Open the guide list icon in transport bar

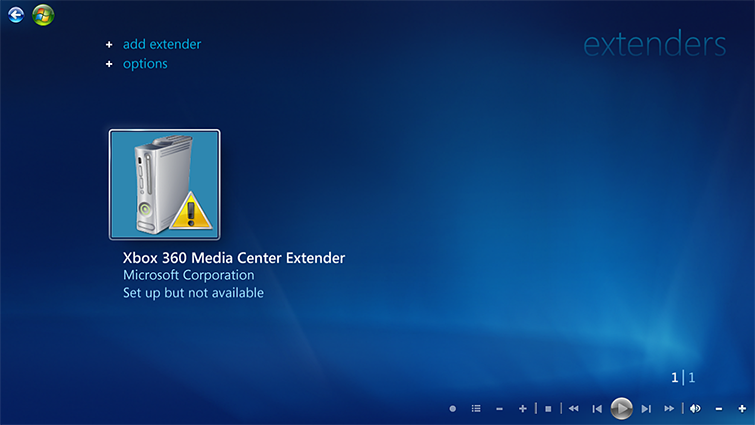[476, 409]
